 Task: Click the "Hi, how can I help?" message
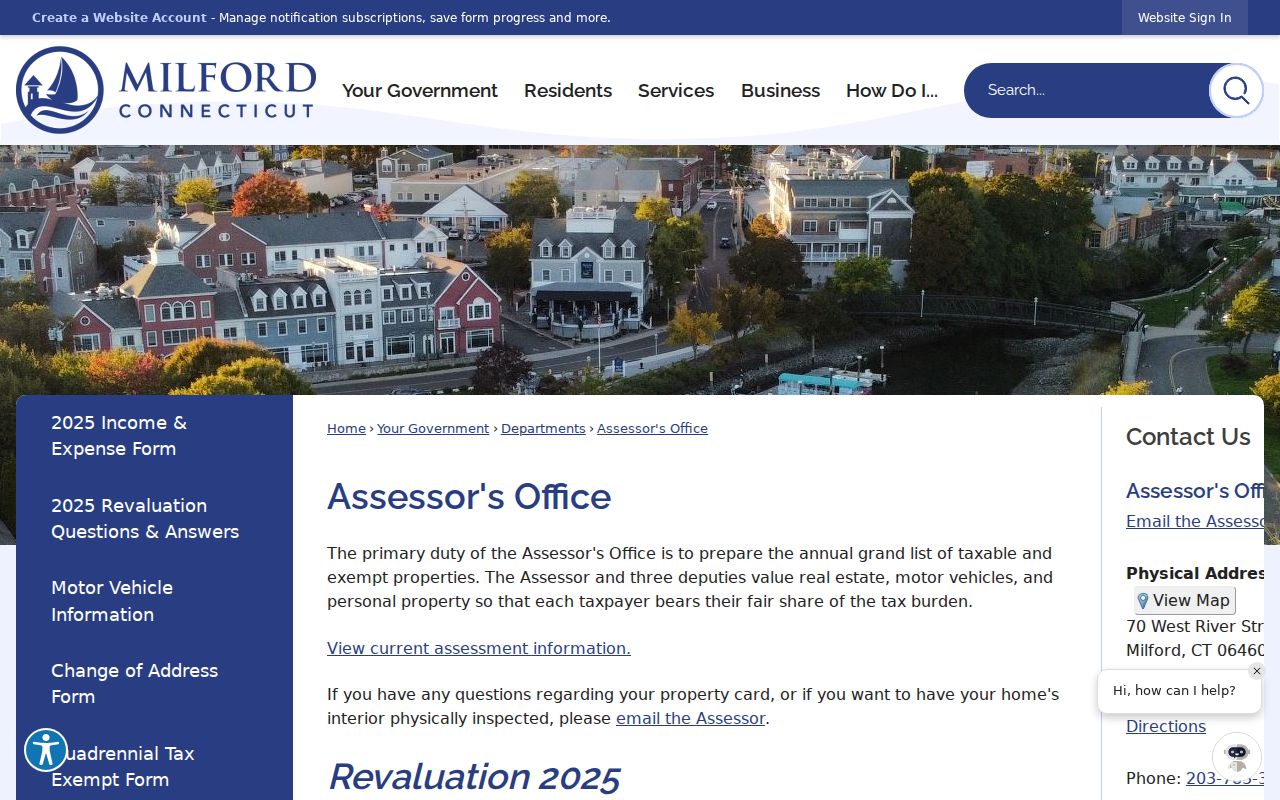tap(1174, 691)
